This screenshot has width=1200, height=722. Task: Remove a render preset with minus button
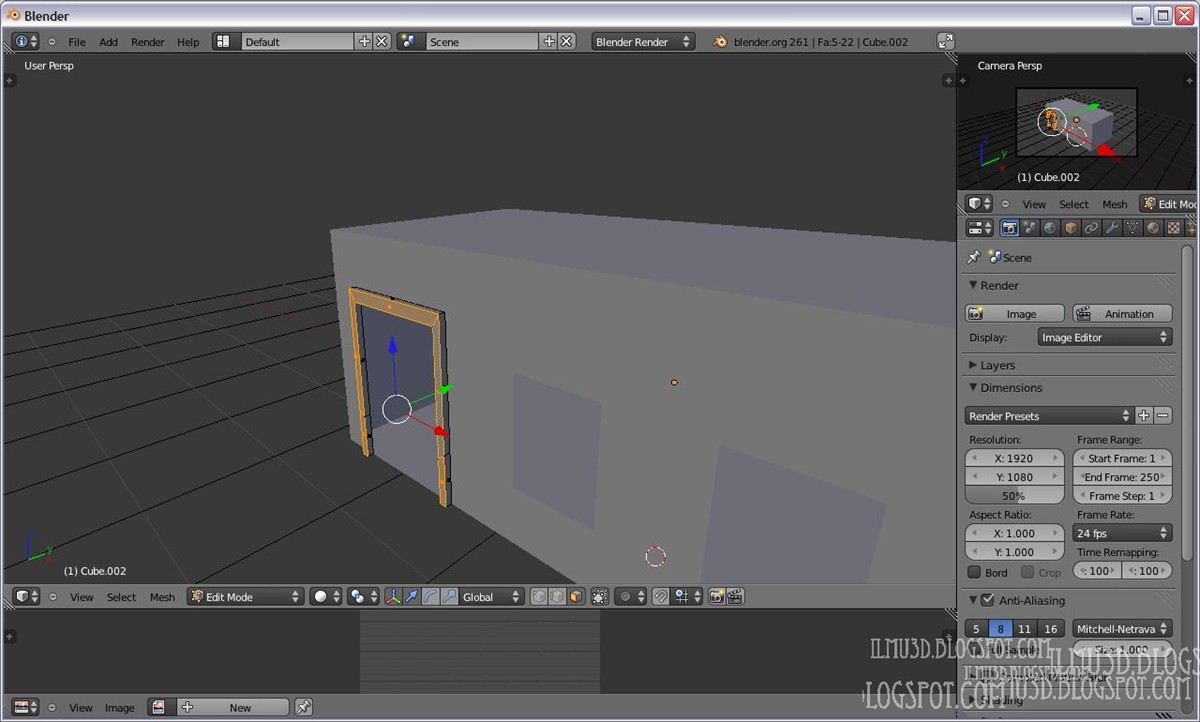1163,416
